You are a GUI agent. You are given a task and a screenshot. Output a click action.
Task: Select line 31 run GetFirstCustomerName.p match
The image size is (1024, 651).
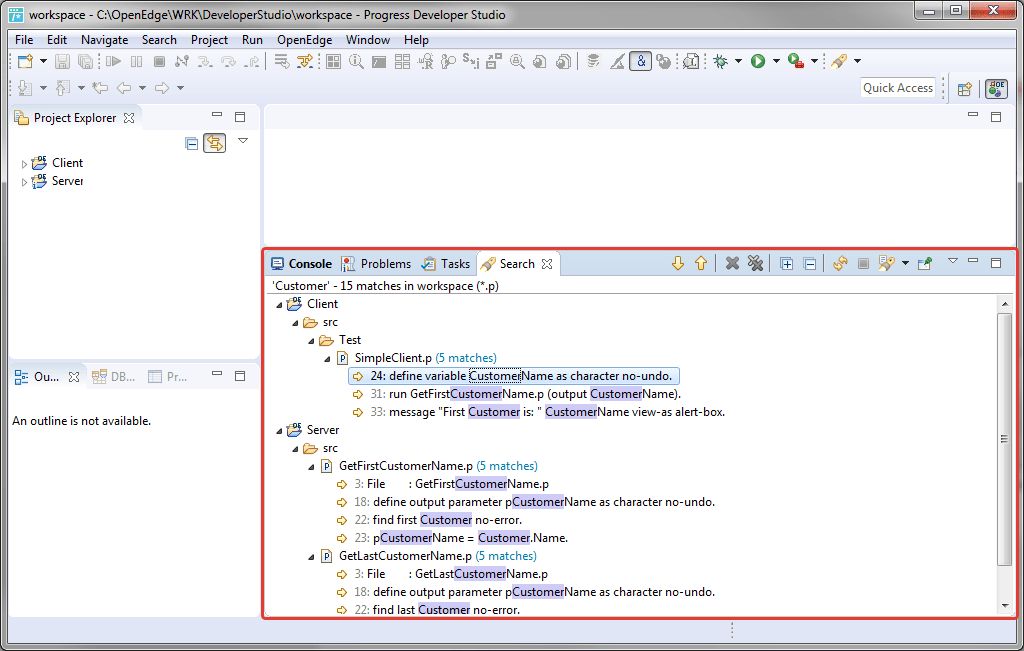517,394
